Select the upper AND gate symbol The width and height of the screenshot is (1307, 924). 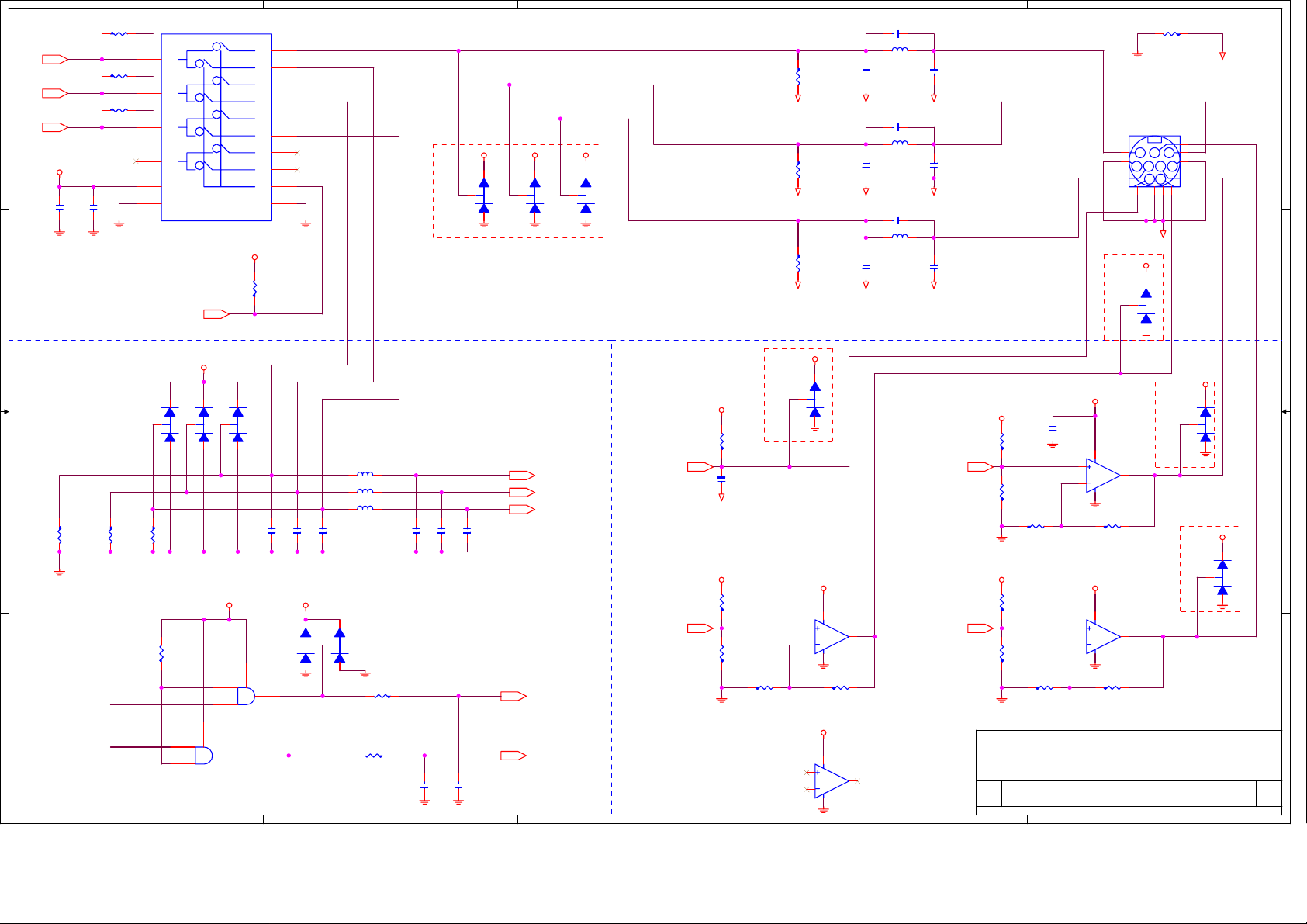pos(246,696)
